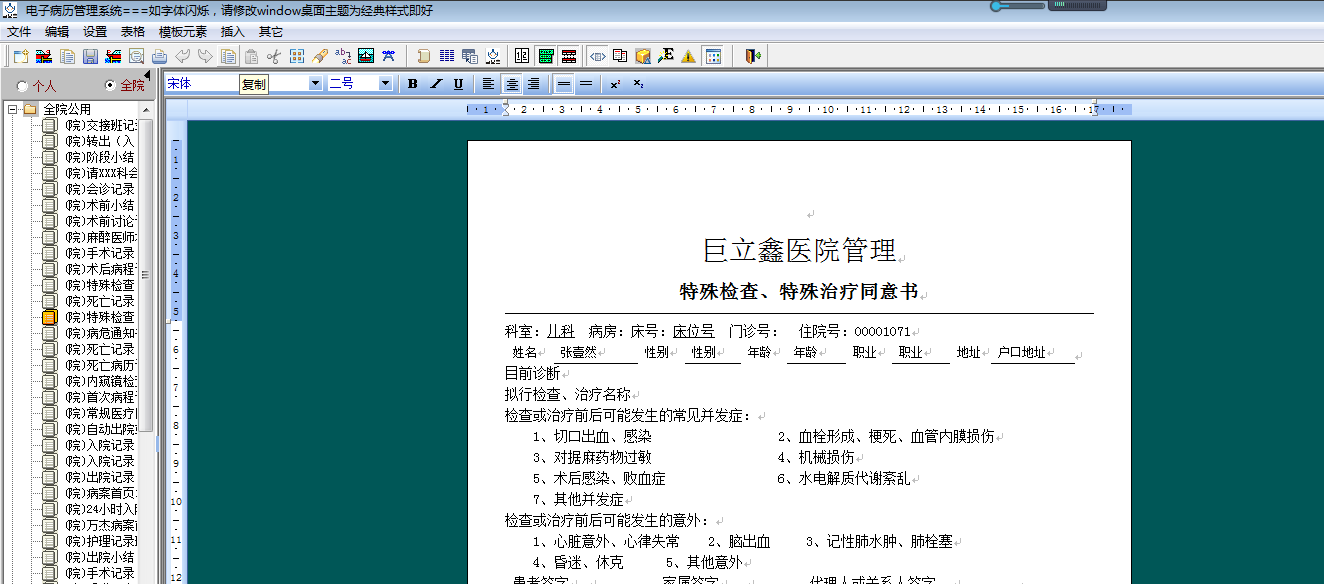The height and width of the screenshot is (584, 1324).
Task: Toggle Bold formatting
Action: pos(412,84)
